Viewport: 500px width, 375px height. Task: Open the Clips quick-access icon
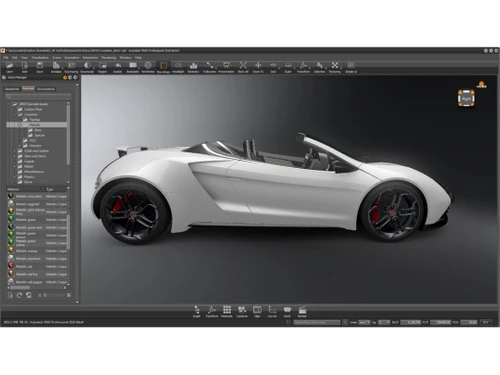[x=257, y=311]
